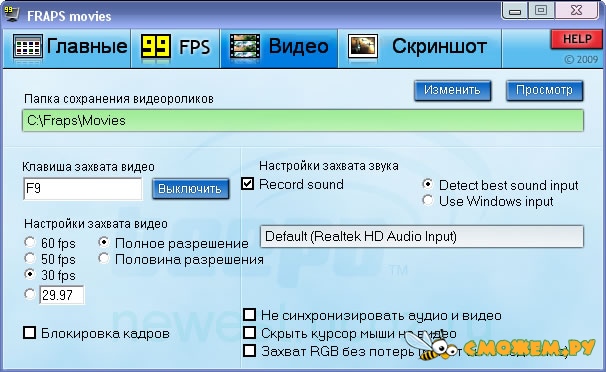Click the Выключить hotkey button
This screenshot has width=606, height=372.
coord(191,189)
